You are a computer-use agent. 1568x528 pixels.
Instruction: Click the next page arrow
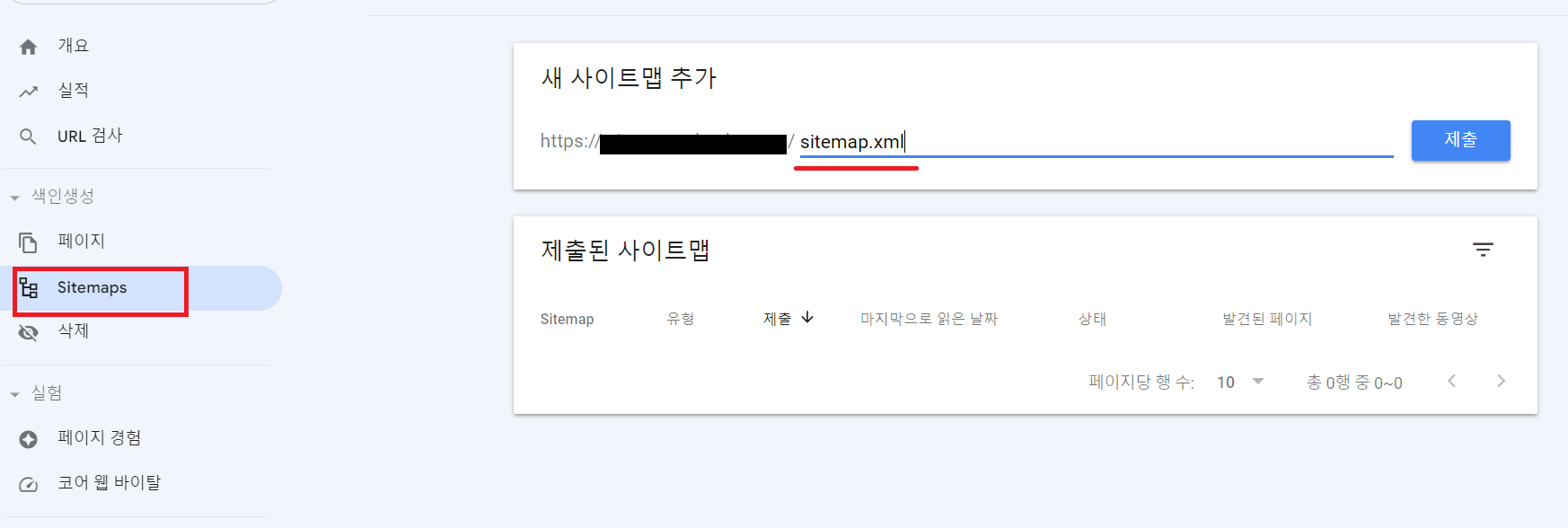(x=1501, y=381)
